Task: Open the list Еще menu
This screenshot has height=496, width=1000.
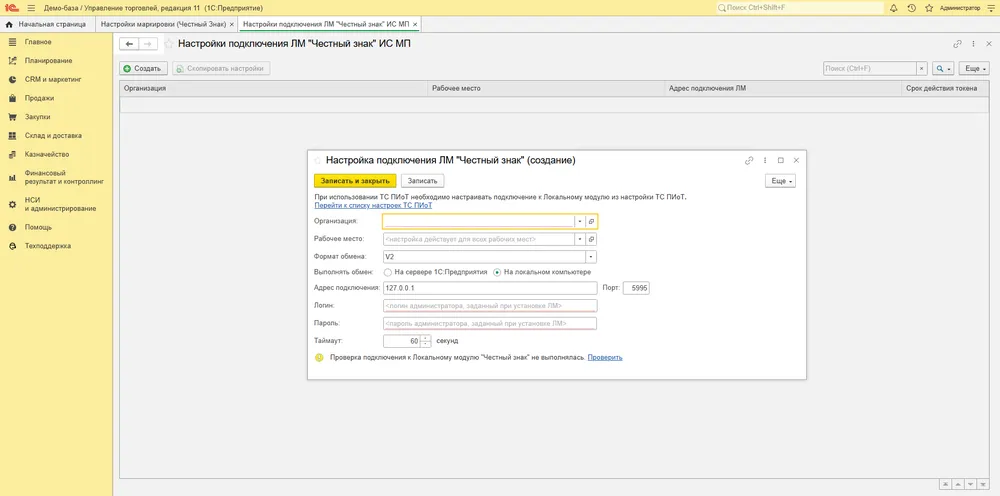Action: [974, 68]
